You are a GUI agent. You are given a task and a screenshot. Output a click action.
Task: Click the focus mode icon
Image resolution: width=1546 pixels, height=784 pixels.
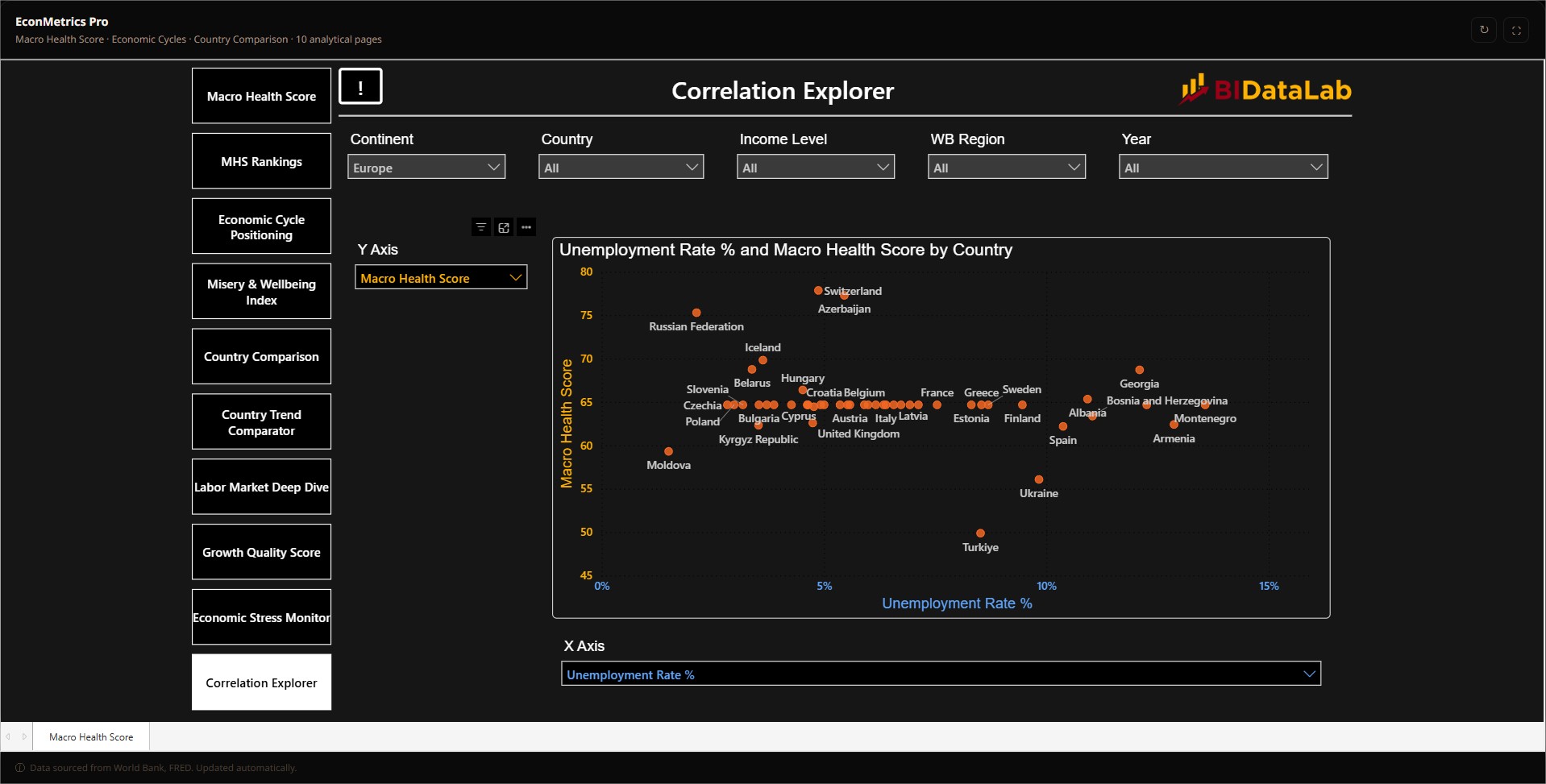(x=504, y=227)
